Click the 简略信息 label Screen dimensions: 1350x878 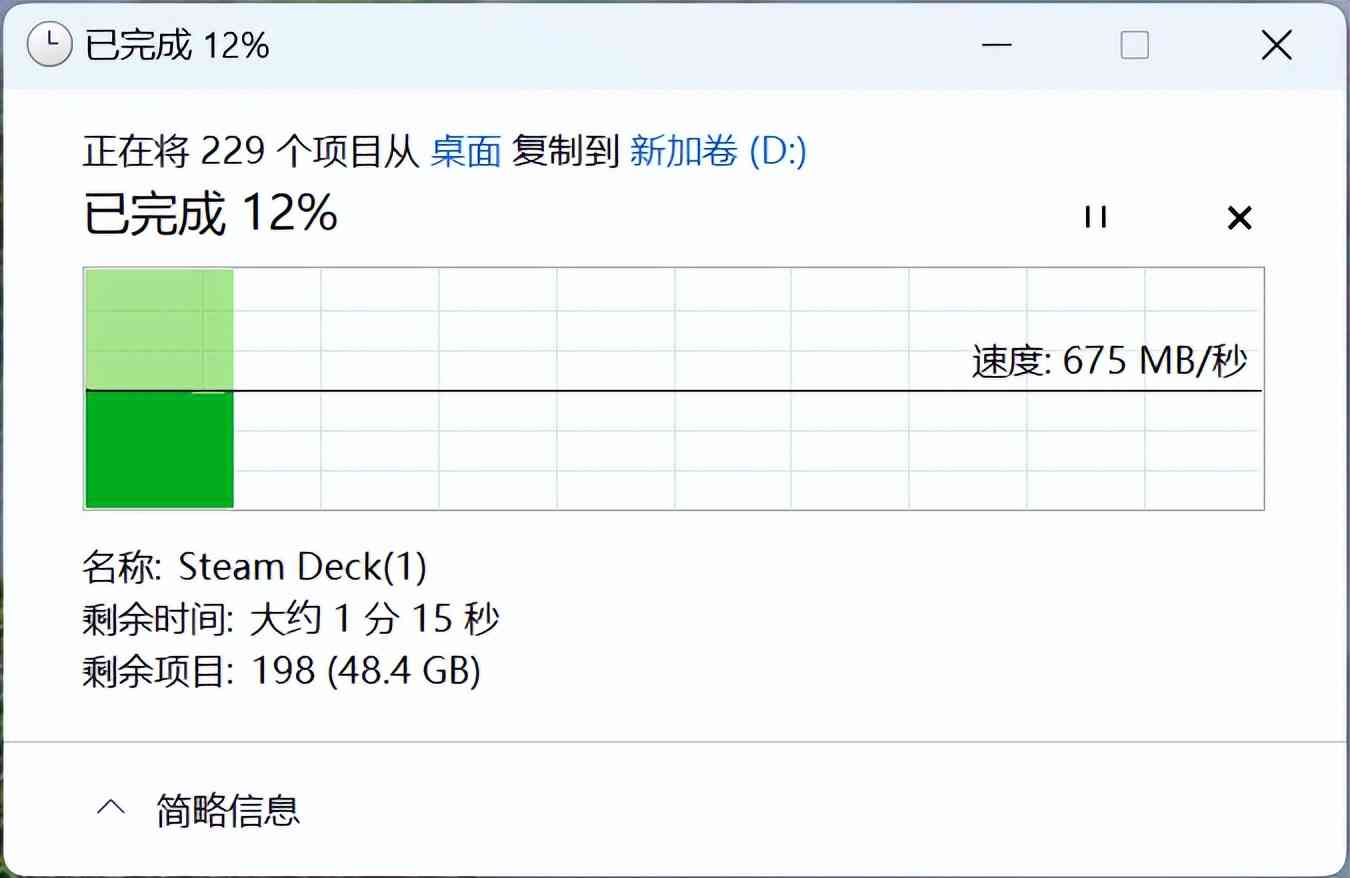pos(228,809)
